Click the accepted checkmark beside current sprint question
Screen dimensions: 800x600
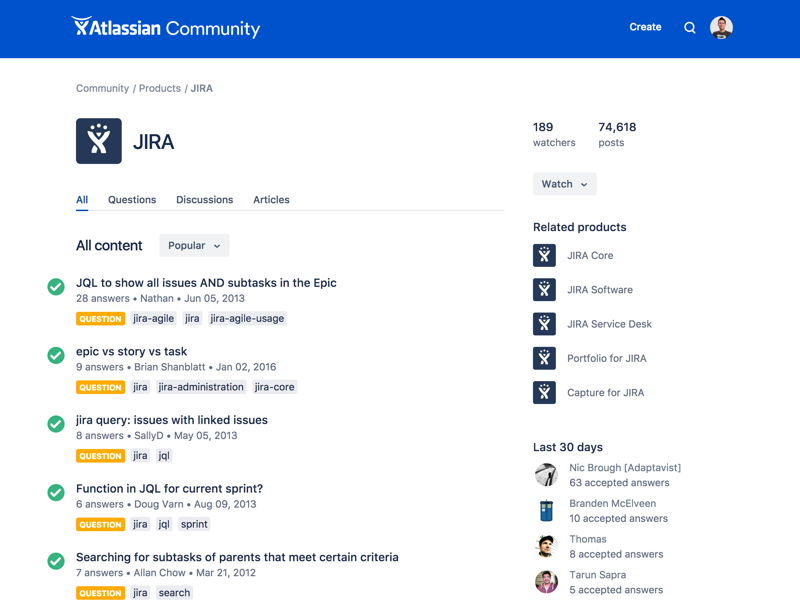pos(56,492)
